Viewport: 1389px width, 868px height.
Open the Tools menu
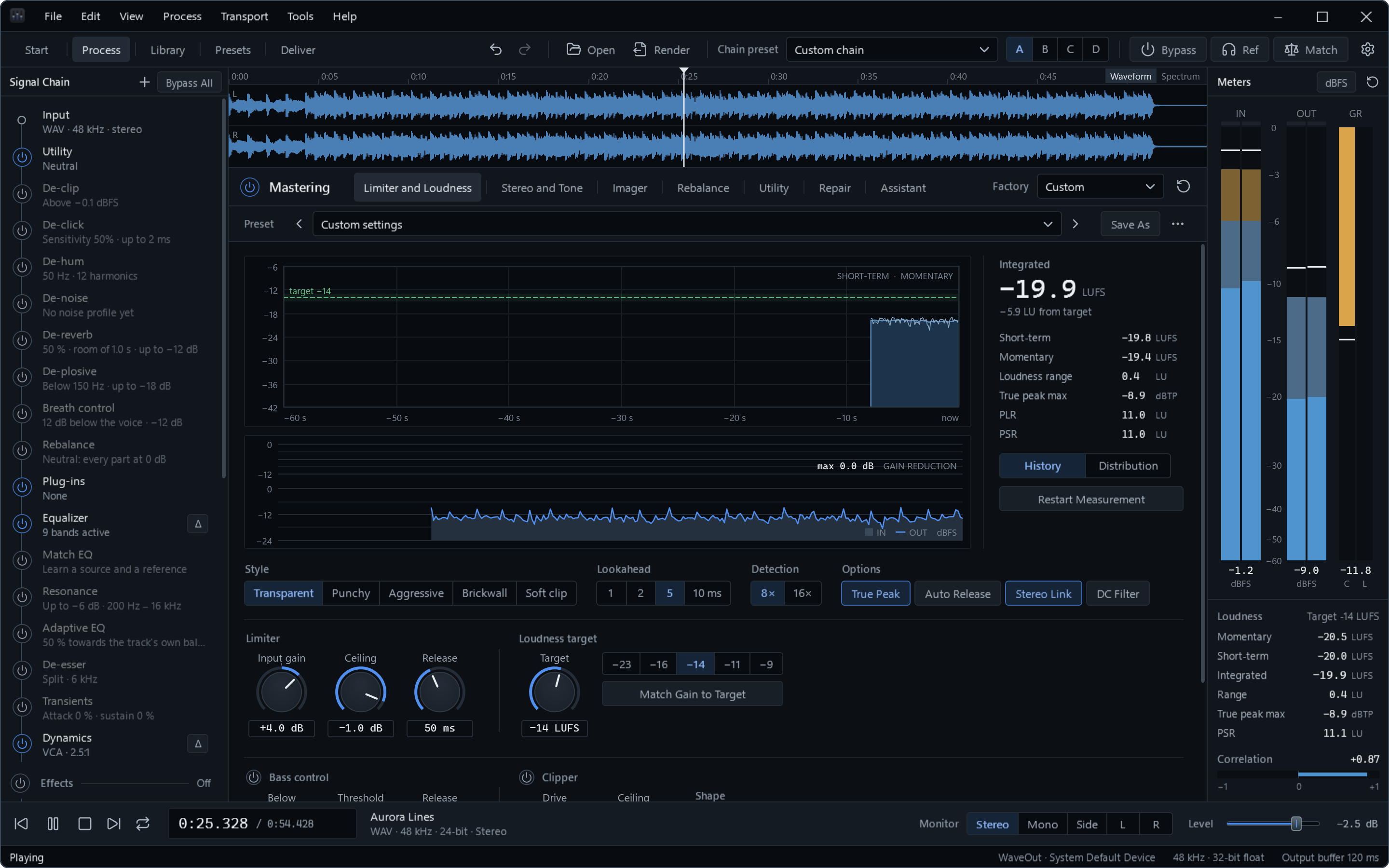[300, 17]
